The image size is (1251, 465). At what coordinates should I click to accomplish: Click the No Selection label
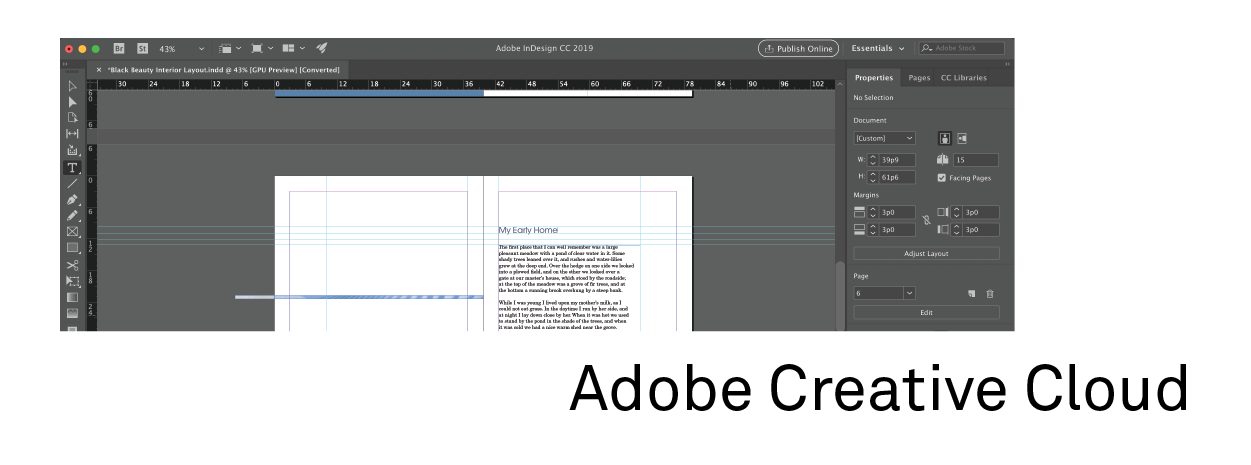tap(873, 98)
